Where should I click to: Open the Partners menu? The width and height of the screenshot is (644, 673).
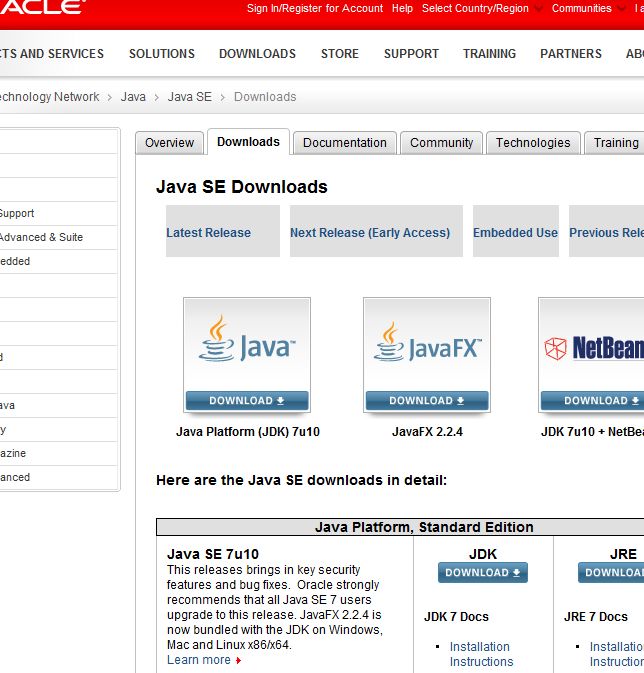click(571, 54)
